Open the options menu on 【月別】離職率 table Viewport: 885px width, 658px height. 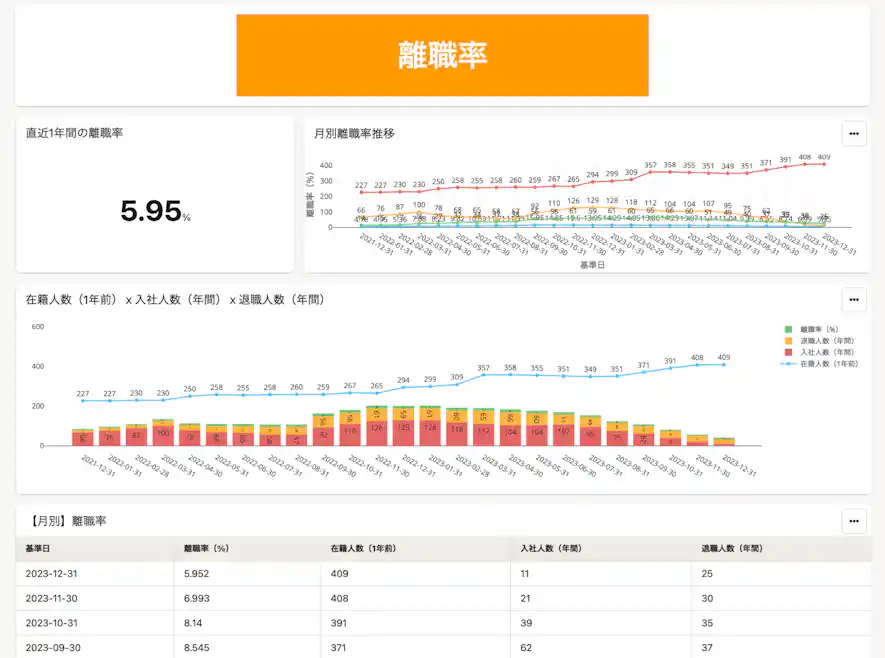[854, 521]
